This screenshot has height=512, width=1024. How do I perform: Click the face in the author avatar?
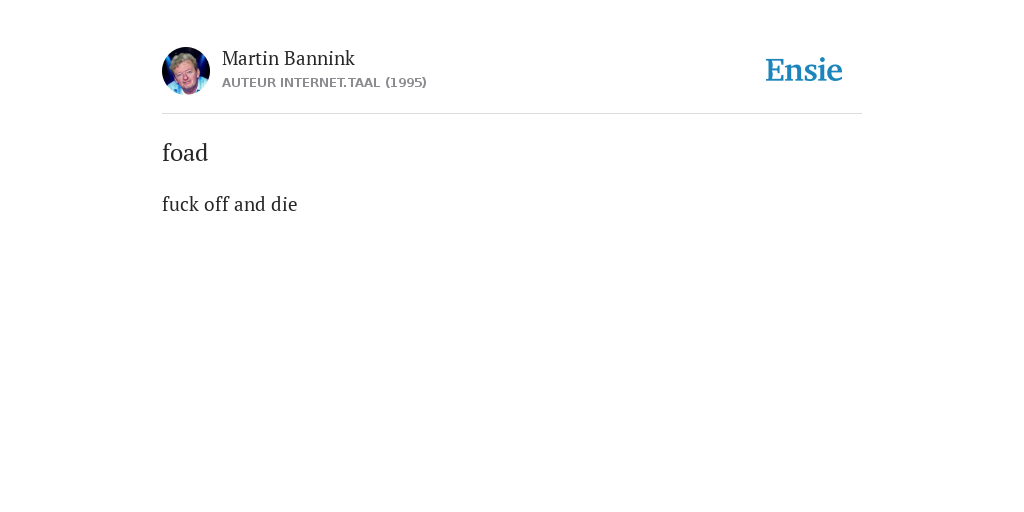pyautogui.click(x=184, y=72)
